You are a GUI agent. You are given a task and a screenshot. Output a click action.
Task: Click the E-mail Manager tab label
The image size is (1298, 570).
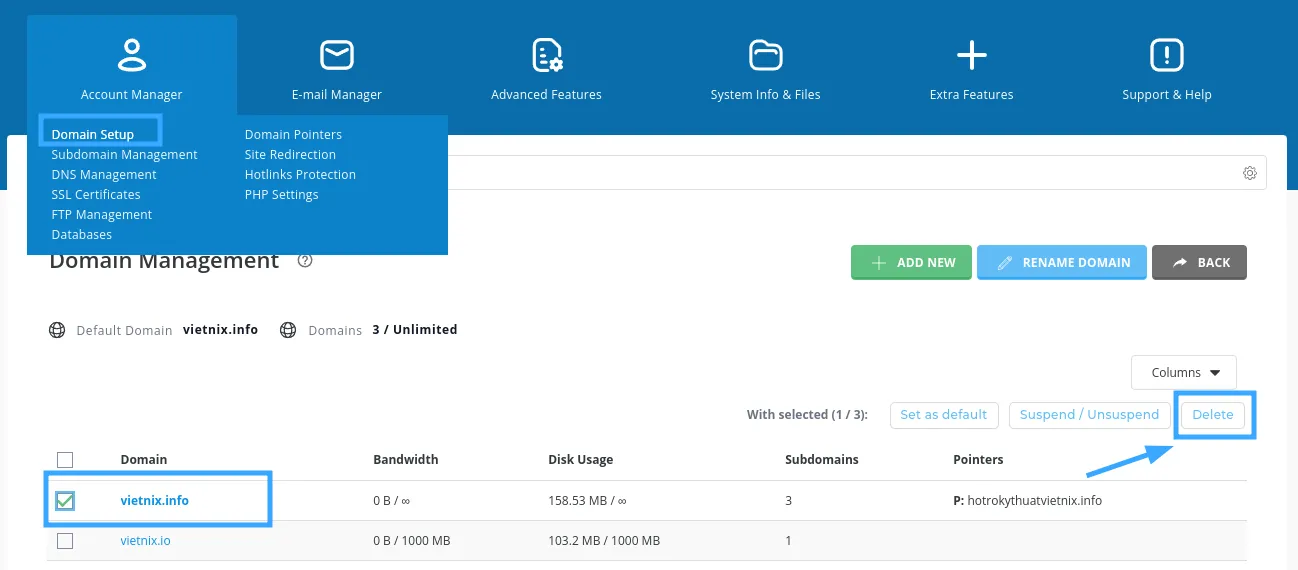pos(337,94)
